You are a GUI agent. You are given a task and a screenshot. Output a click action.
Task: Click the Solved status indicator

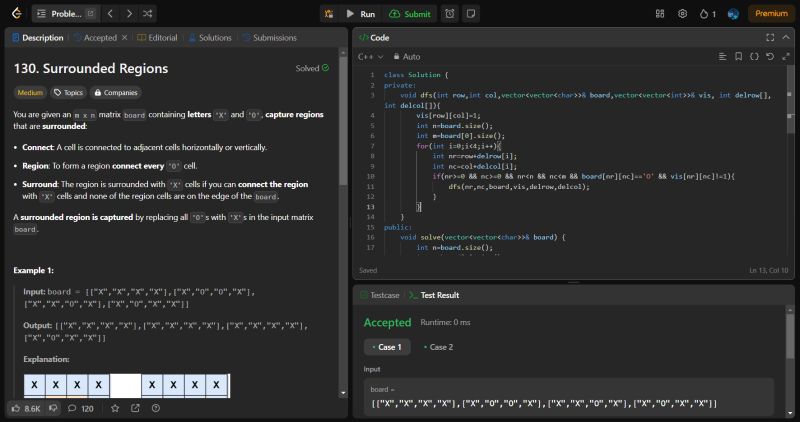[x=312, y=68]
